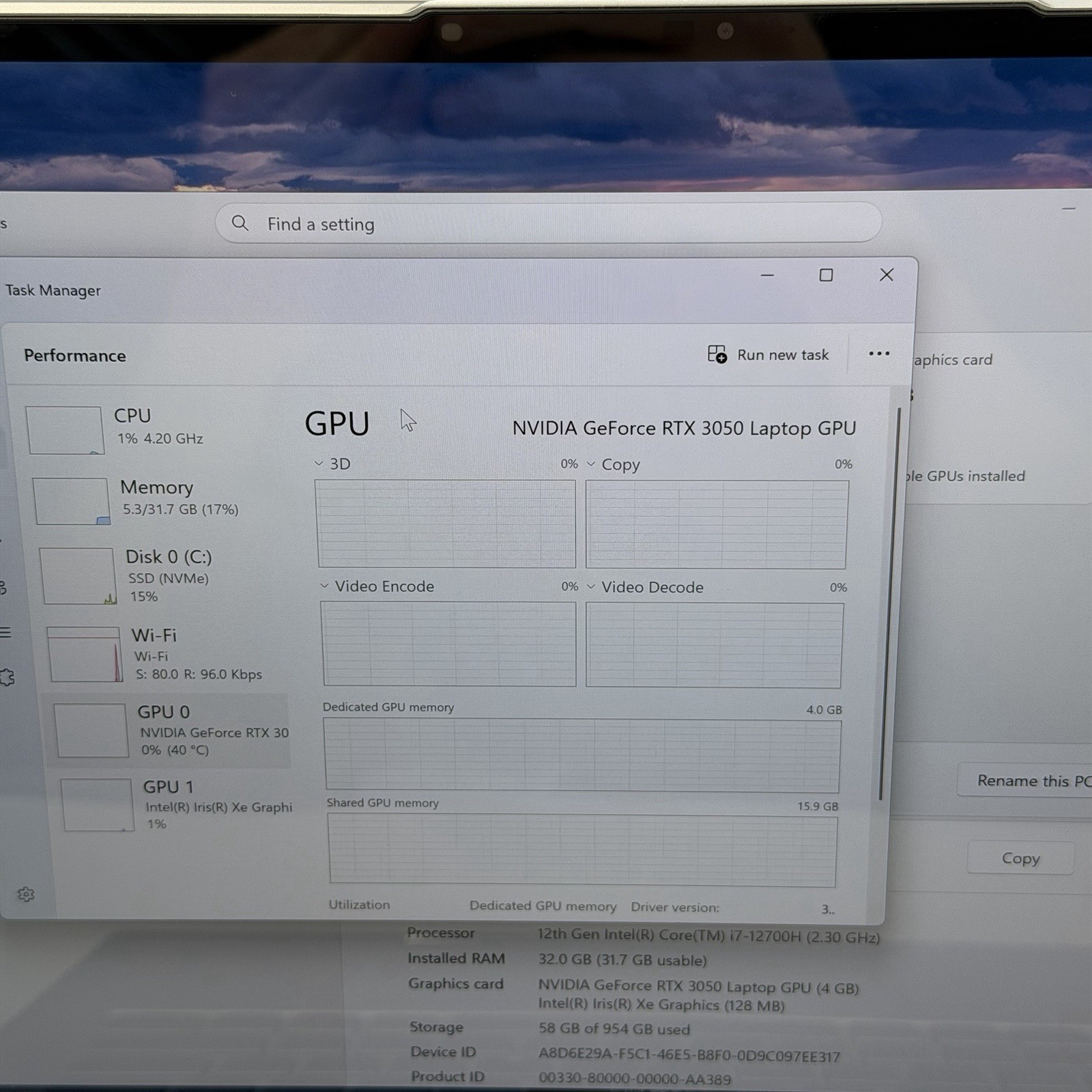Open the three-dot more options menu
Screen dimensions: 1092x1092
(x=879, y=354)
